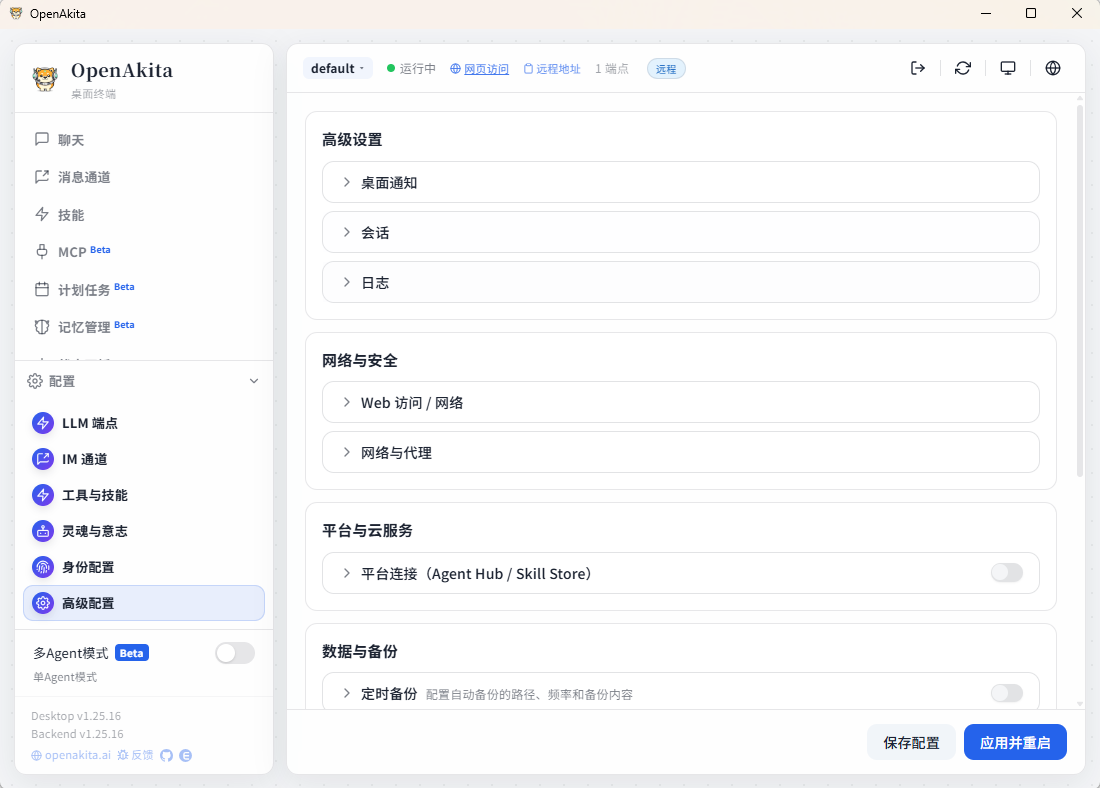Click the circular G icon in footer

pos(186,756)
